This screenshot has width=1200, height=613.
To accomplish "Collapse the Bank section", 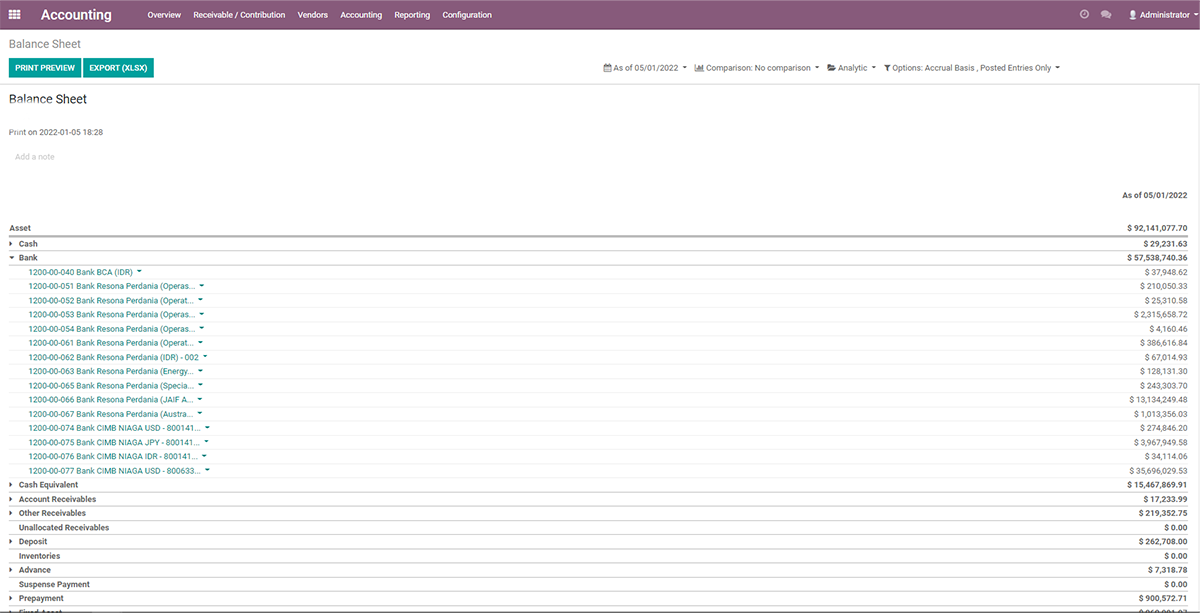I will pos(12,258).
